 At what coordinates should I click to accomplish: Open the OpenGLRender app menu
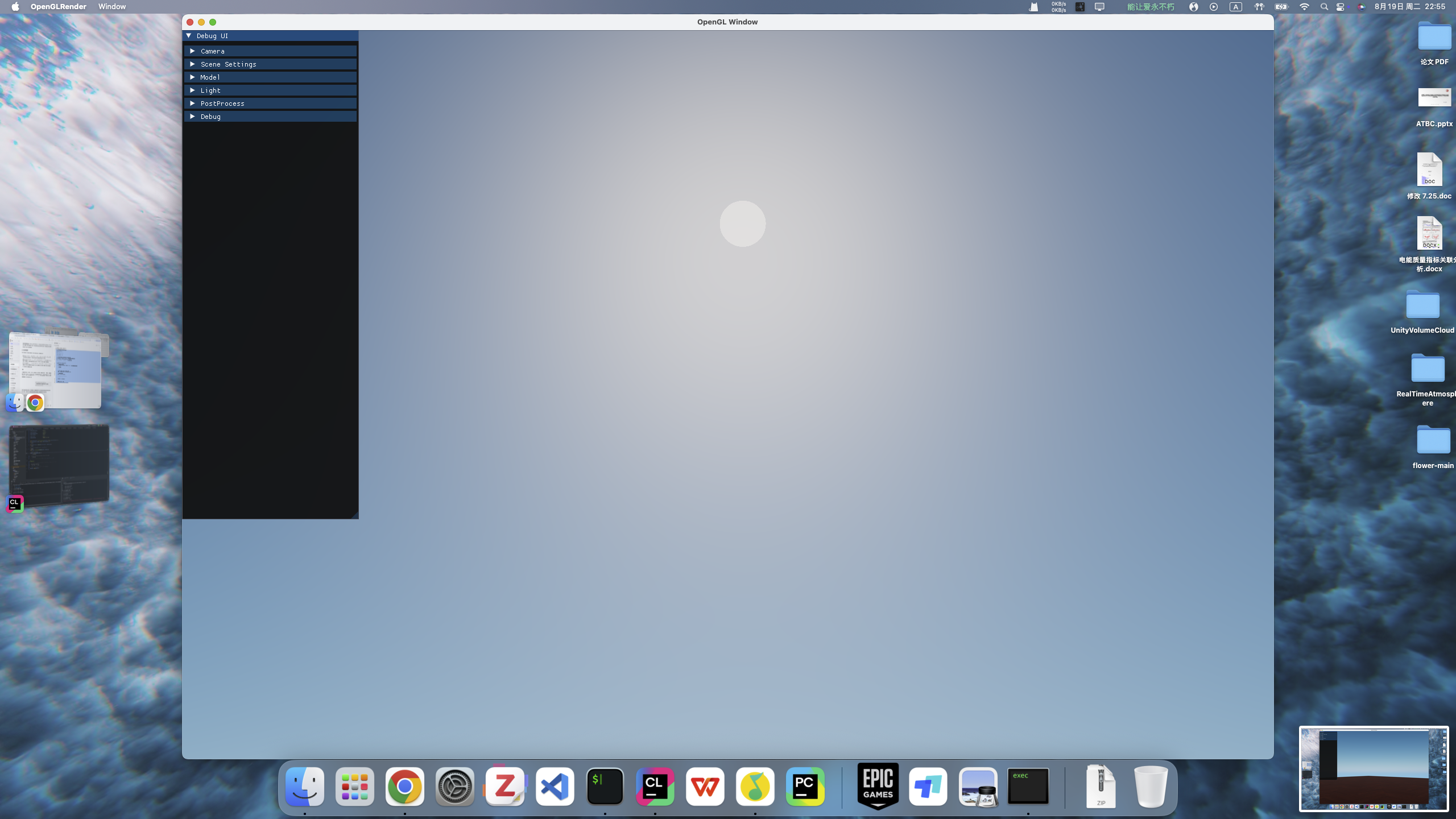58,7
